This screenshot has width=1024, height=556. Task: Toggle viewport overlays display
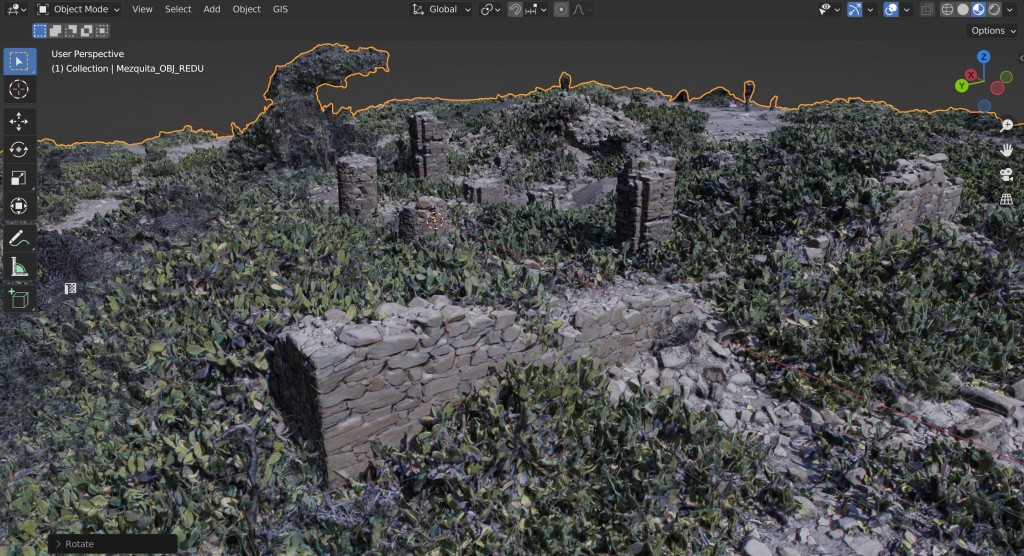[x=891, y=9]
